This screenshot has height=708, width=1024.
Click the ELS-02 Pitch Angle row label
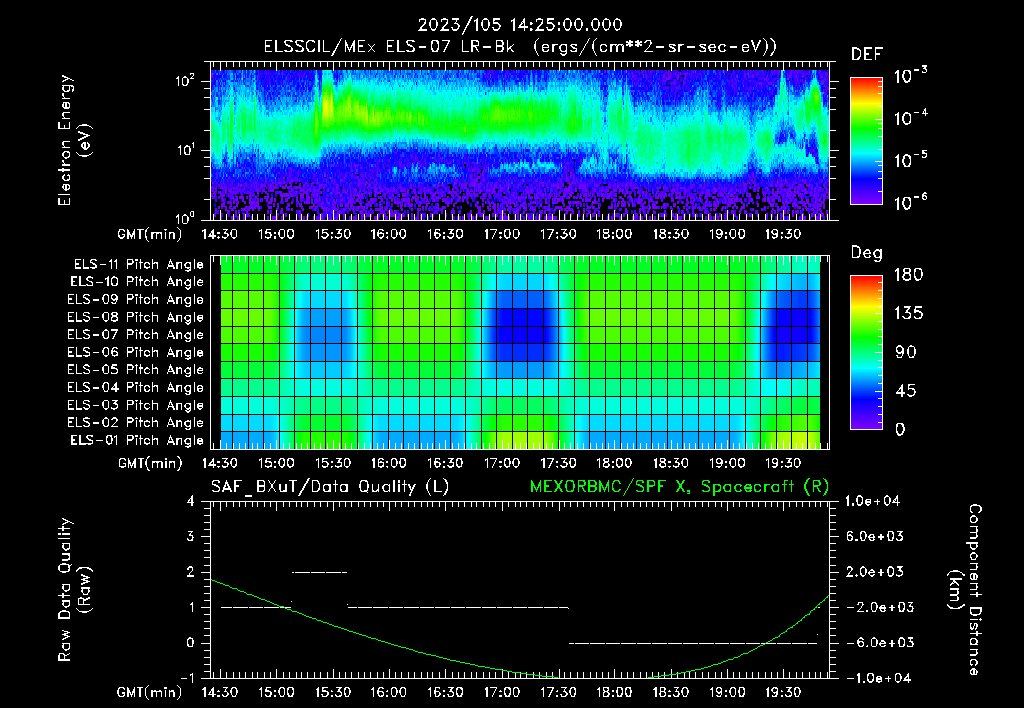tap(136, 423)
